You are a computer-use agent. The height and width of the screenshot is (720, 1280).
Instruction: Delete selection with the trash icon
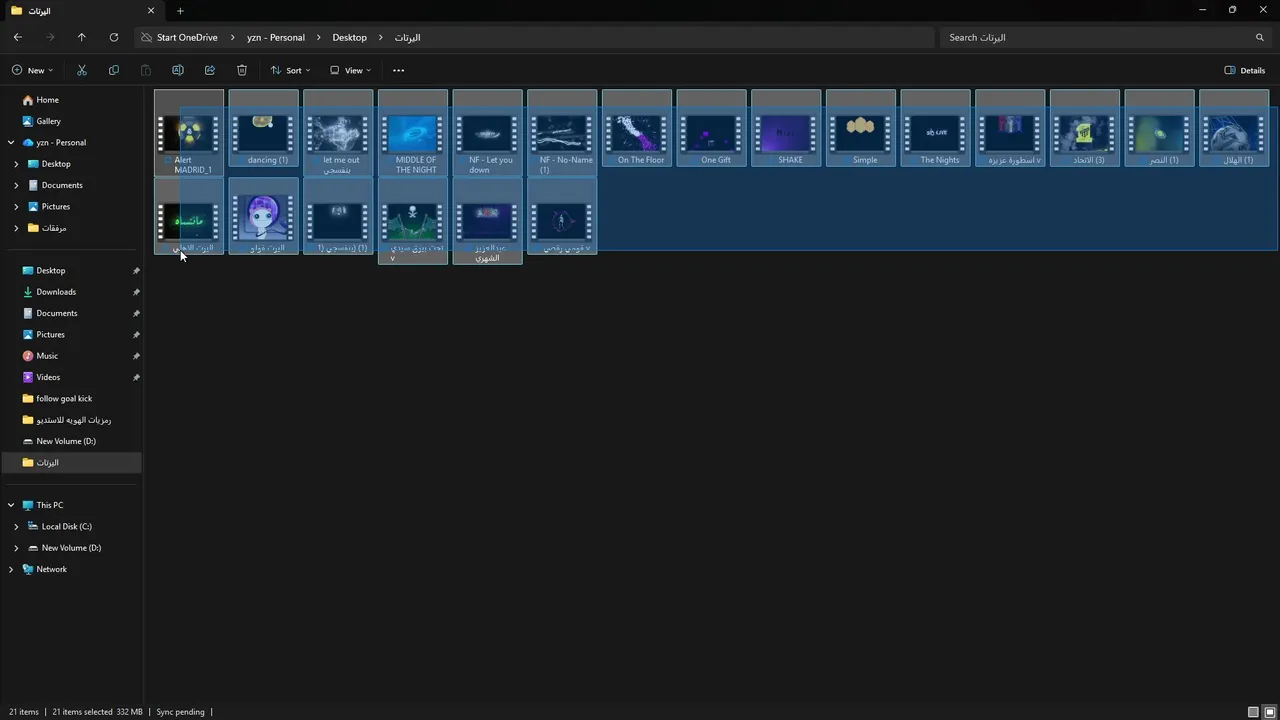click(x=242, y=70)
